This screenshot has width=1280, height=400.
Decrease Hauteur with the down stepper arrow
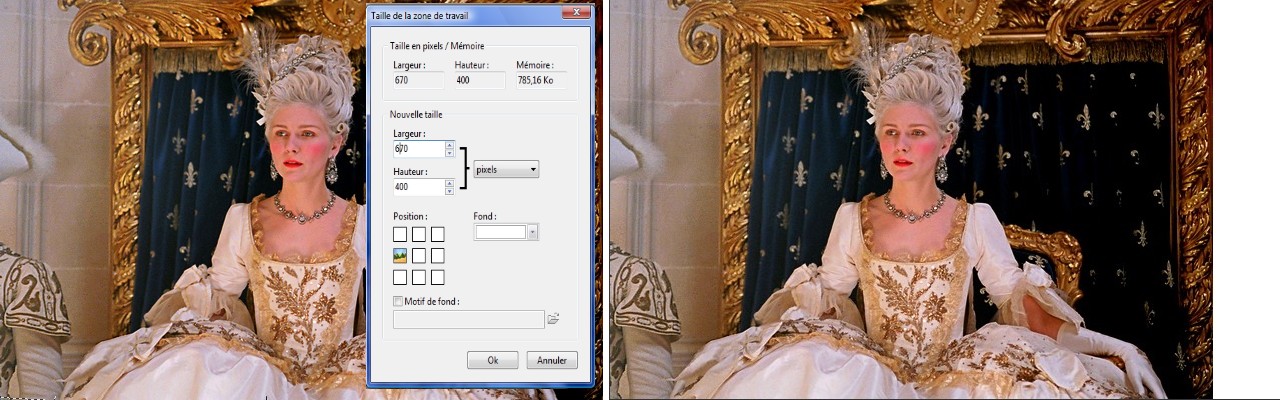[450, 191]
